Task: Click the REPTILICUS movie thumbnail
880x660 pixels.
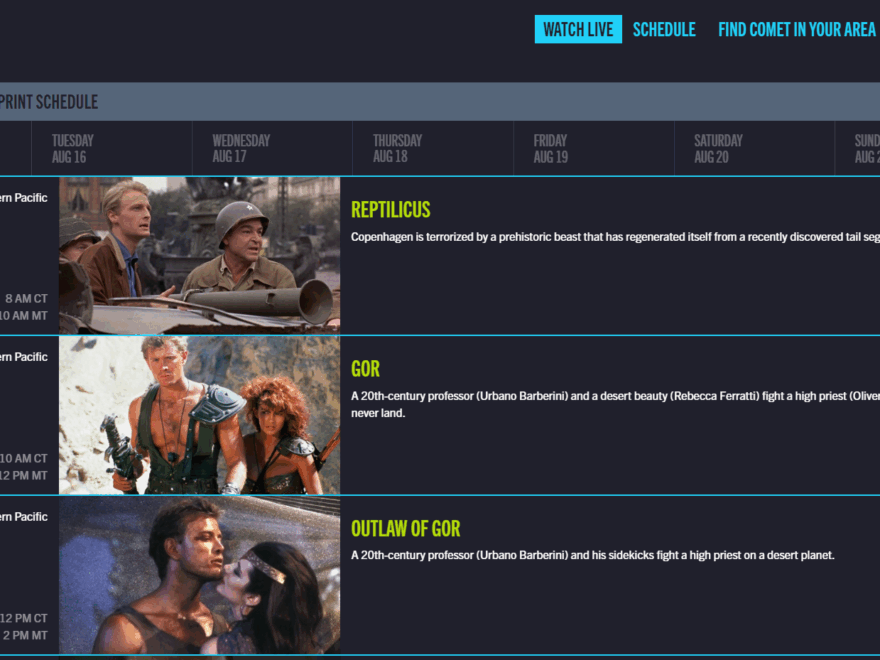Action: pyautogui.click(x=199, y=254)
